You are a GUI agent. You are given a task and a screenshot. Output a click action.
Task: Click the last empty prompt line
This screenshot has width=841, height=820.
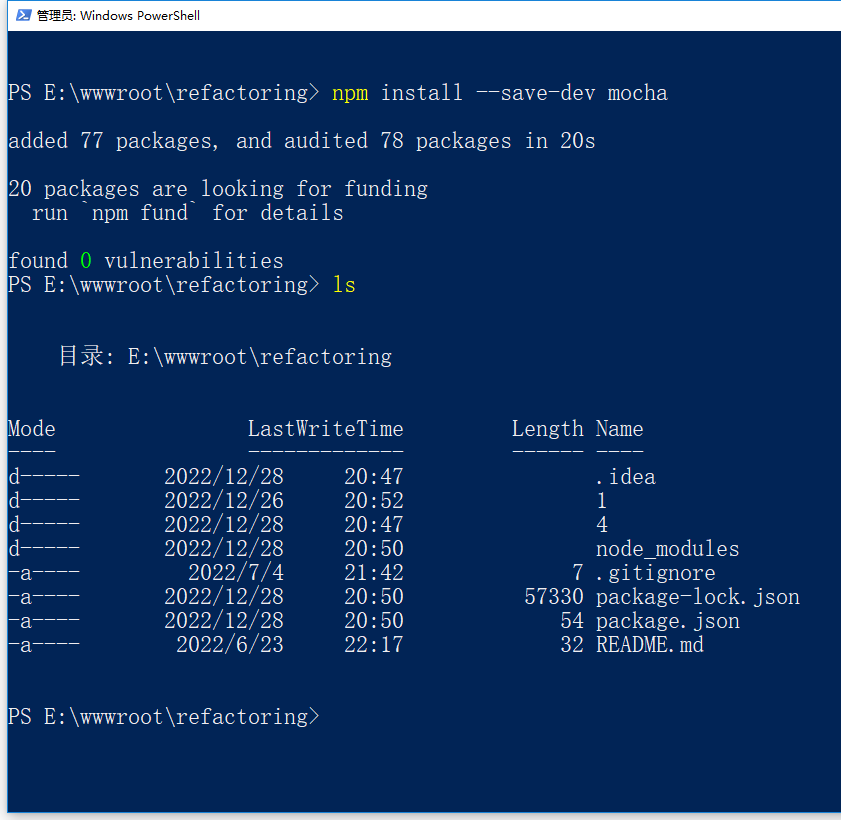tap(163, 717)
